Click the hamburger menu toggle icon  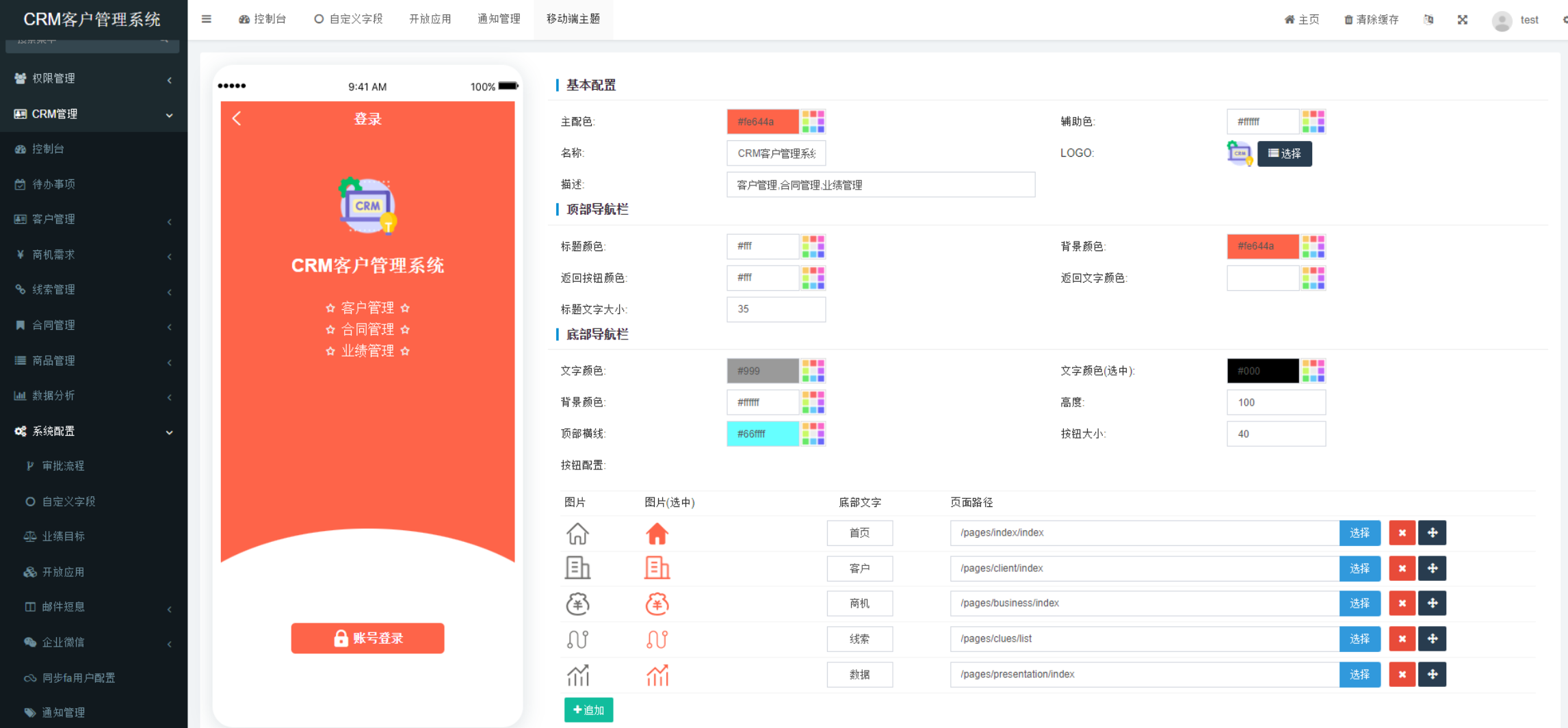coord(206,19)
